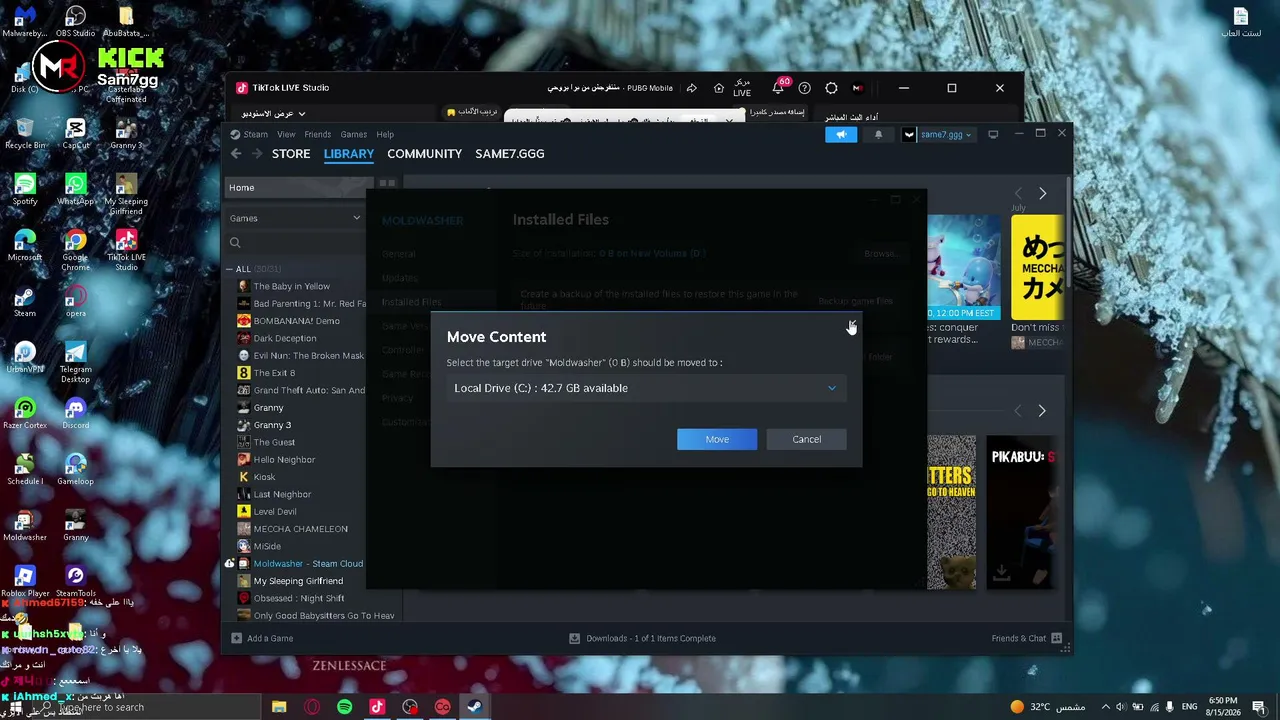Open the SAME7.GGG profile tab
The height and width of the screenshot is (720, 1280).
(x=510, y=154)
